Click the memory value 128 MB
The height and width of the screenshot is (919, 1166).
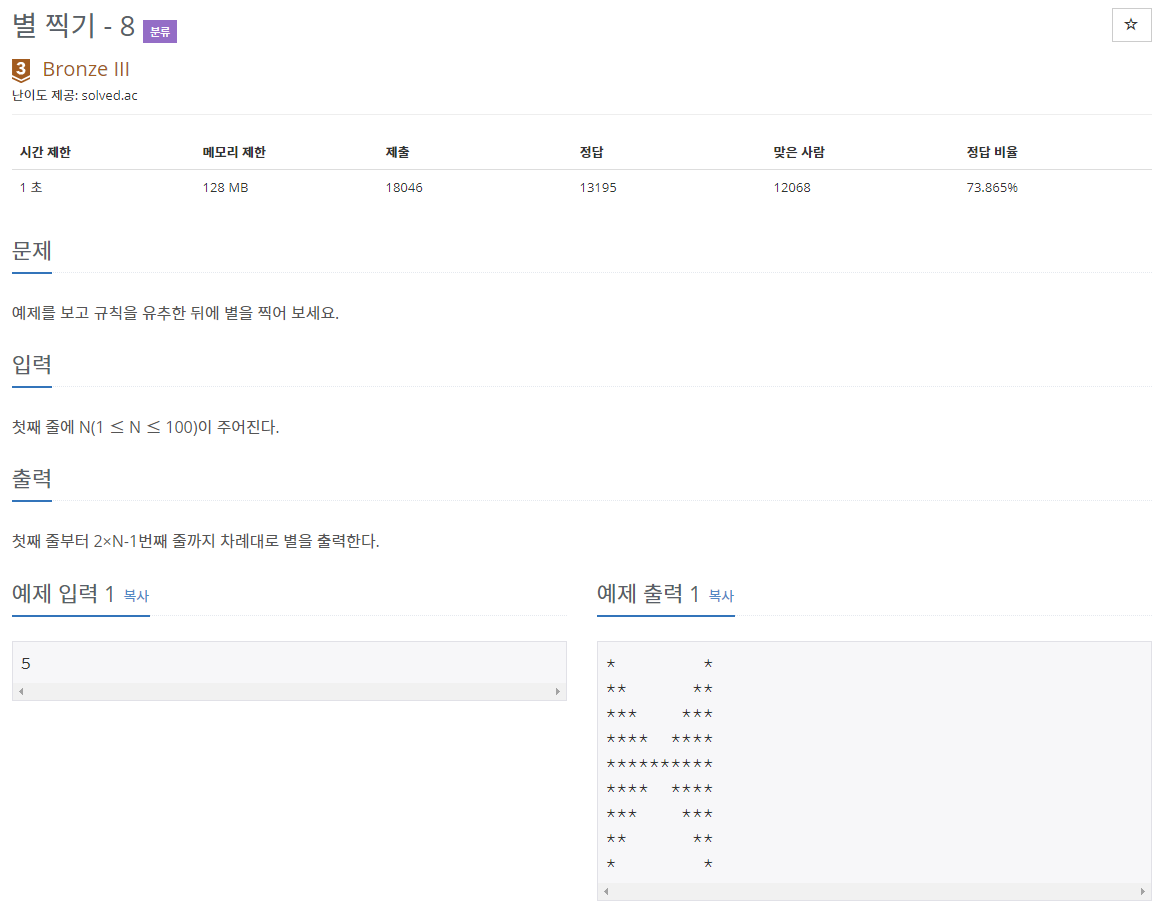225,187
